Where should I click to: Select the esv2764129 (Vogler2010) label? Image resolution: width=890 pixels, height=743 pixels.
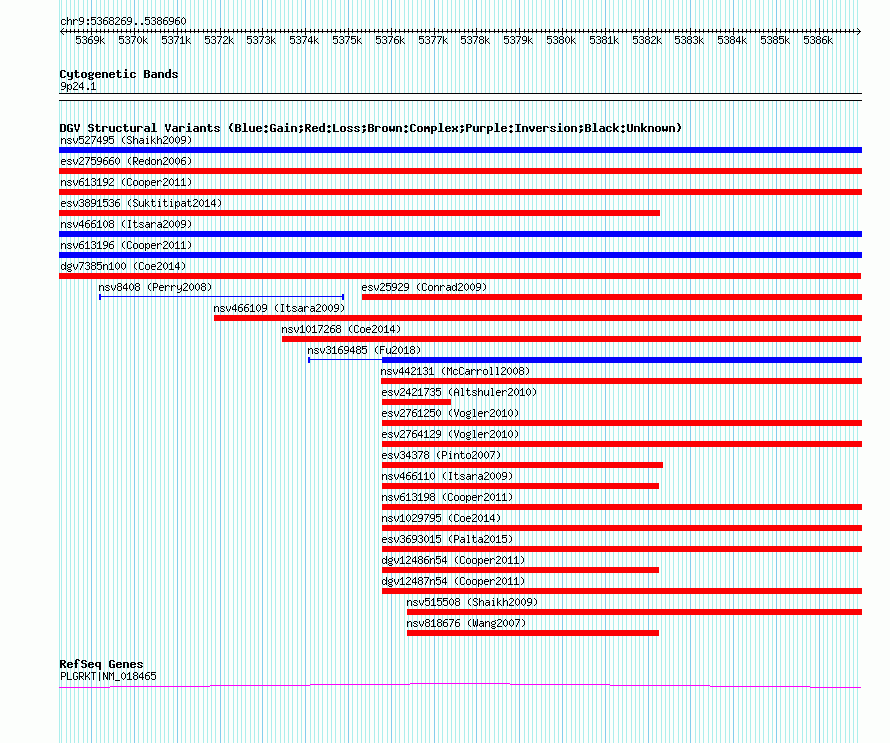point(450,434)
